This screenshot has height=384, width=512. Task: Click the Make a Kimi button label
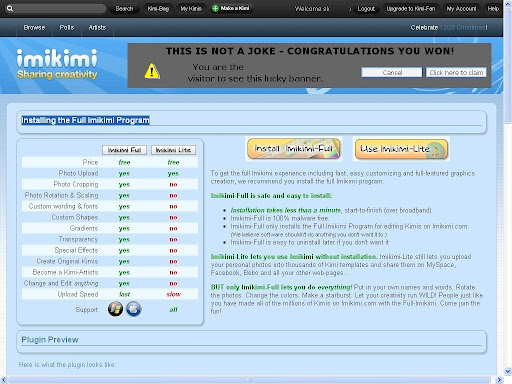235,8
